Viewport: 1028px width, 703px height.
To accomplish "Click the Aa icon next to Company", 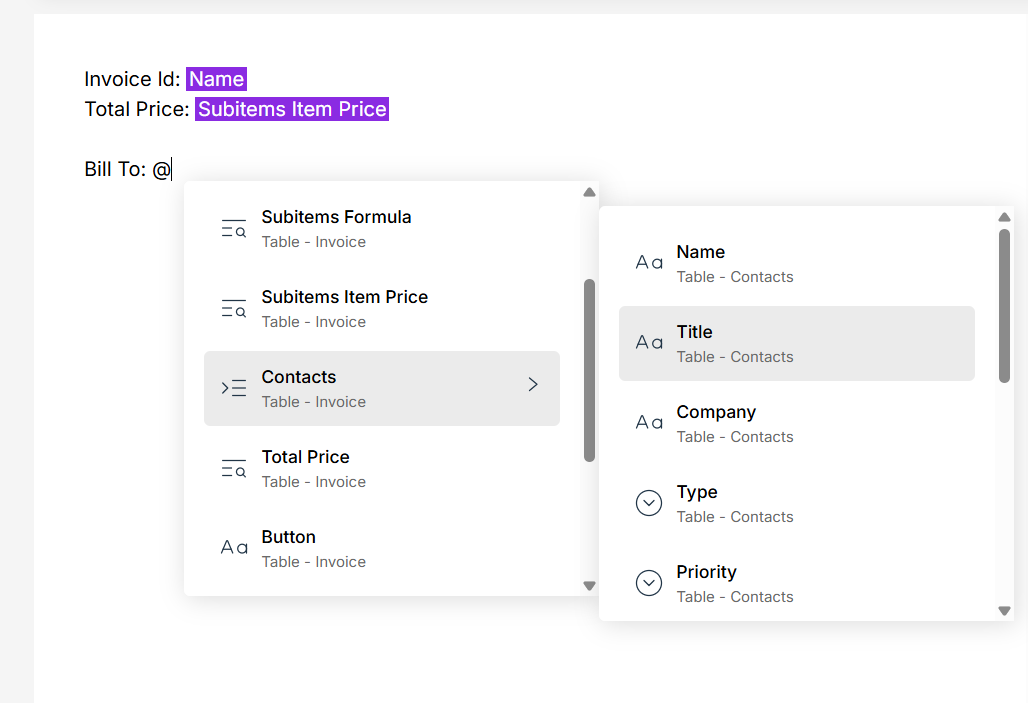I will (x=648, y=423).
